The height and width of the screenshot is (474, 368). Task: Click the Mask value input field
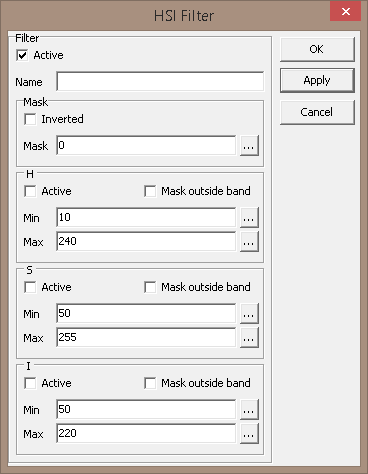(x=146, y=145)
